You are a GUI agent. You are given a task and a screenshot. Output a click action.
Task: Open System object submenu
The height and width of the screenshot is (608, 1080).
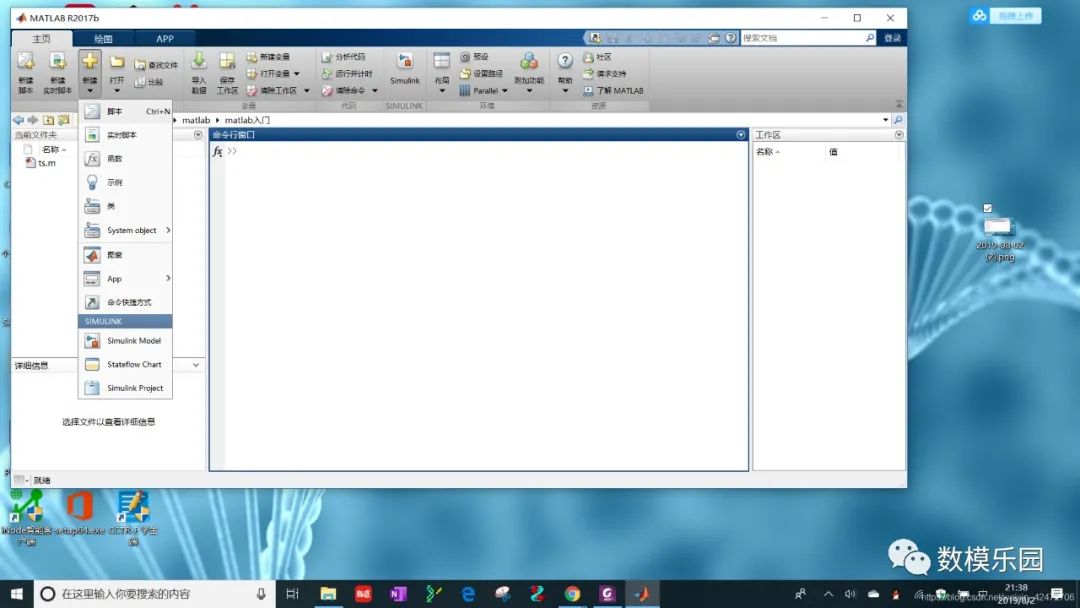pos(125,230)
